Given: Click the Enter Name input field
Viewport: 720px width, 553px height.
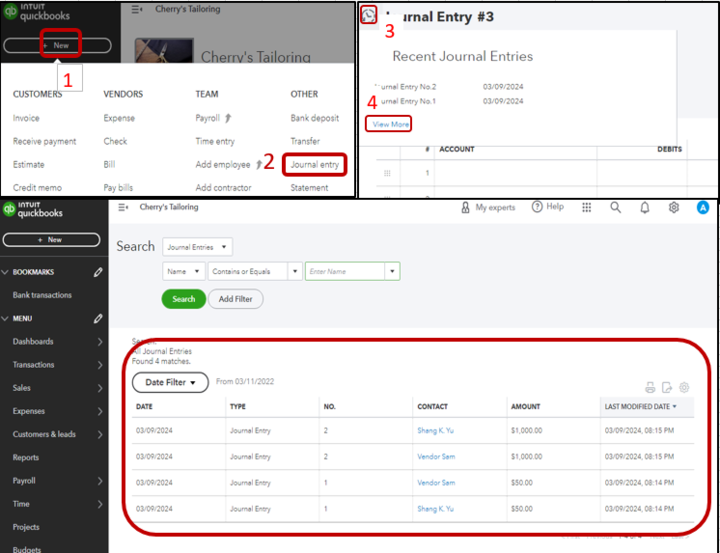Looking at the screenshot, I should 345,271.
